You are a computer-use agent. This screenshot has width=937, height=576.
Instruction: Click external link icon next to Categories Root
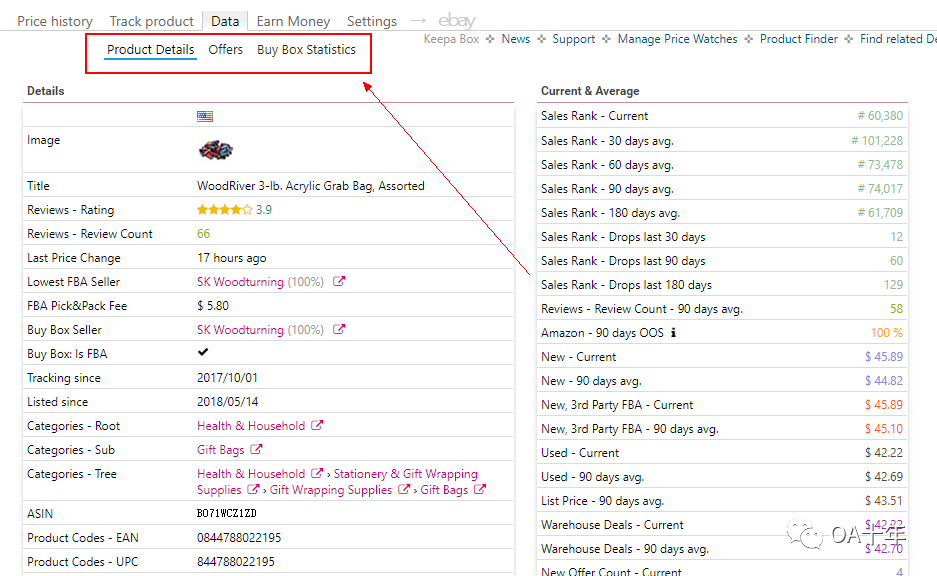pyautogui.click(x=317, y=426)
